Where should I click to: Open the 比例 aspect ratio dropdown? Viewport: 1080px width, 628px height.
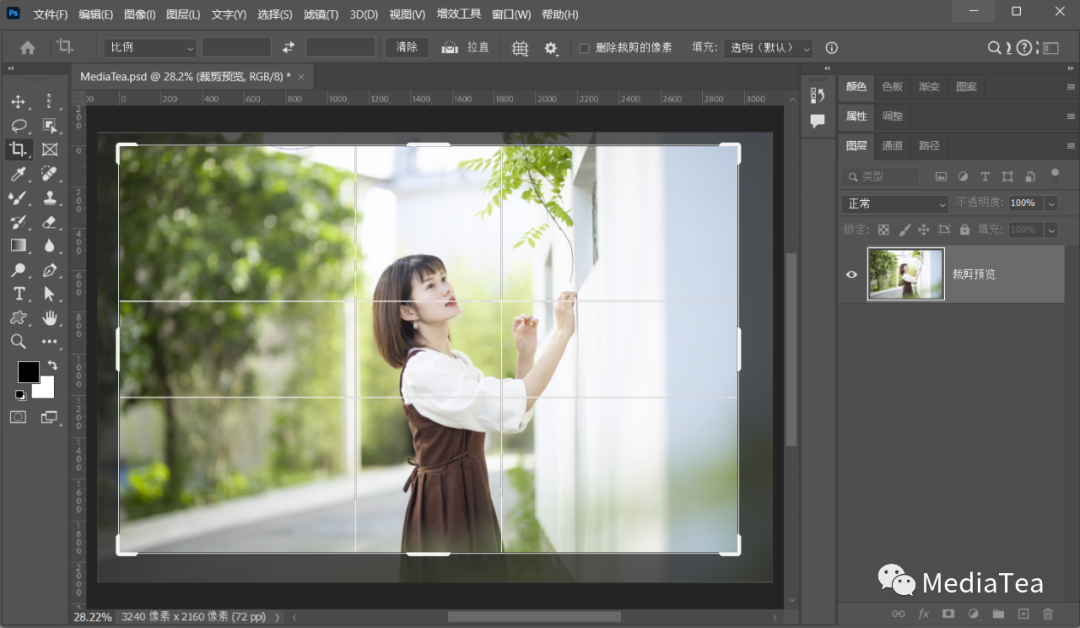click(x=148, y=47)
